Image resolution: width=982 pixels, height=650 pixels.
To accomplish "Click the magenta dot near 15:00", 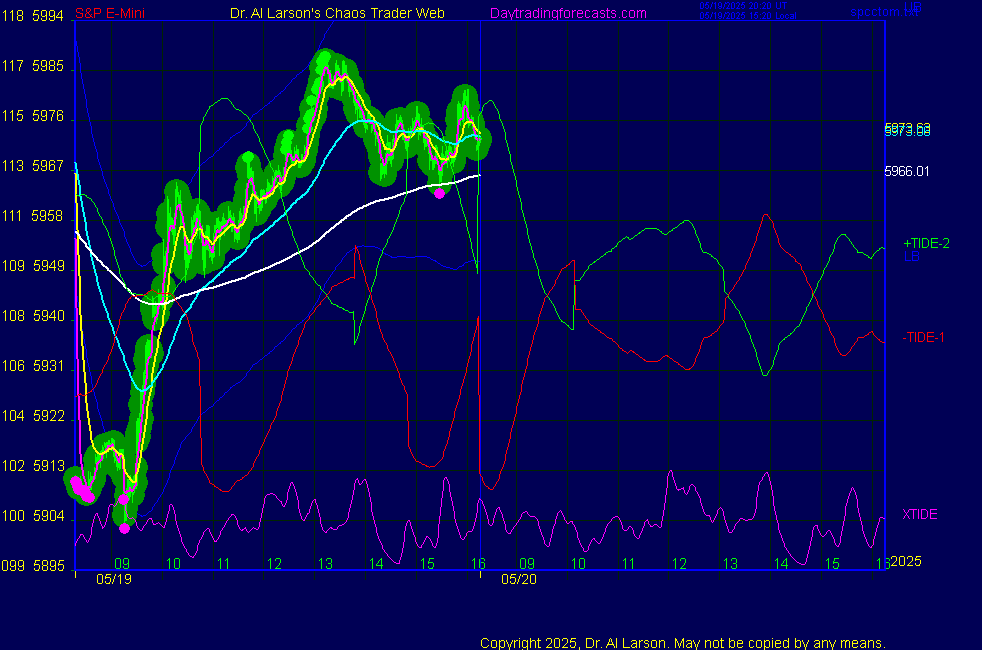I will coord(439,193).
